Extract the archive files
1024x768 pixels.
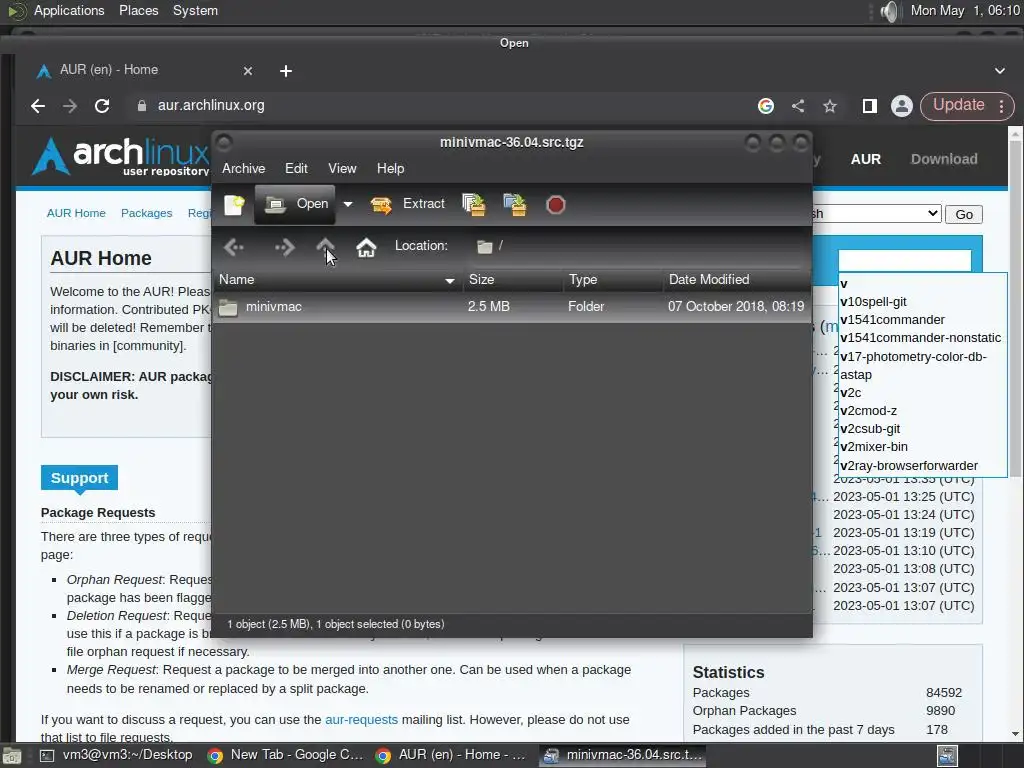tap(408, 204)
